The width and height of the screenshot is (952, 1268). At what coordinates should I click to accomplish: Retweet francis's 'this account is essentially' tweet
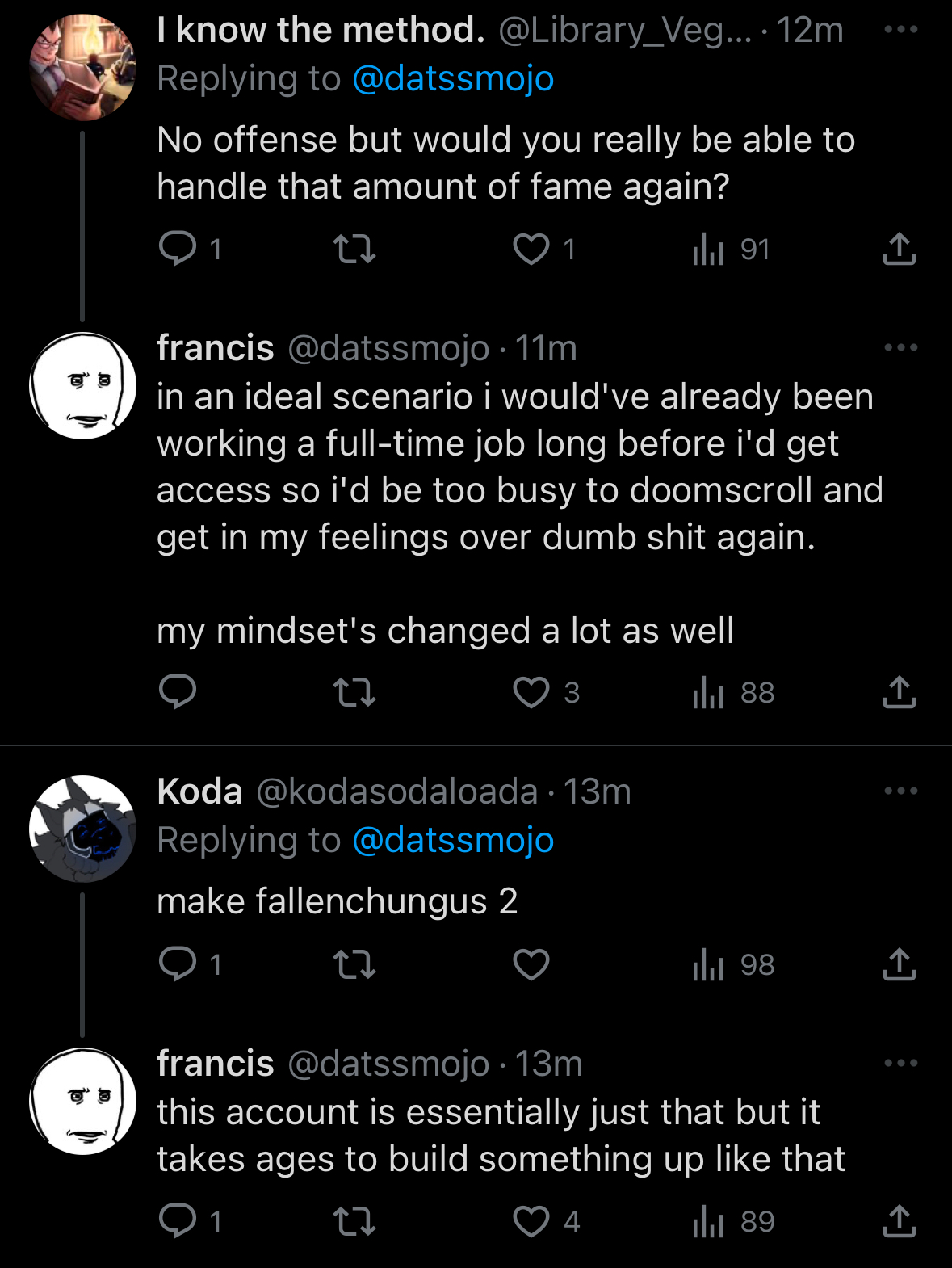click(x=354, y=1221)
